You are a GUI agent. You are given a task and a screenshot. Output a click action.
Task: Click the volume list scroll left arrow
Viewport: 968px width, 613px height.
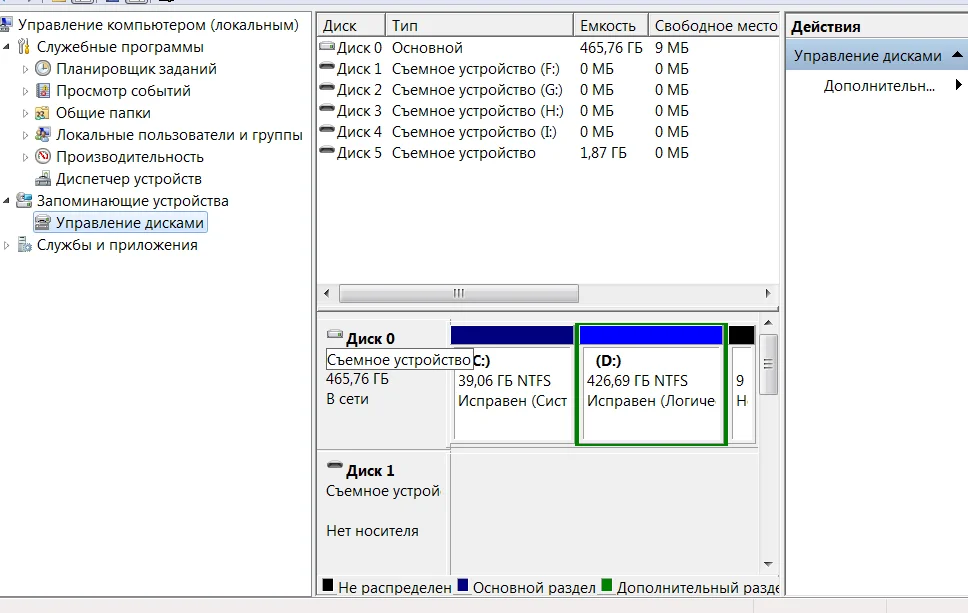point(327,293)
